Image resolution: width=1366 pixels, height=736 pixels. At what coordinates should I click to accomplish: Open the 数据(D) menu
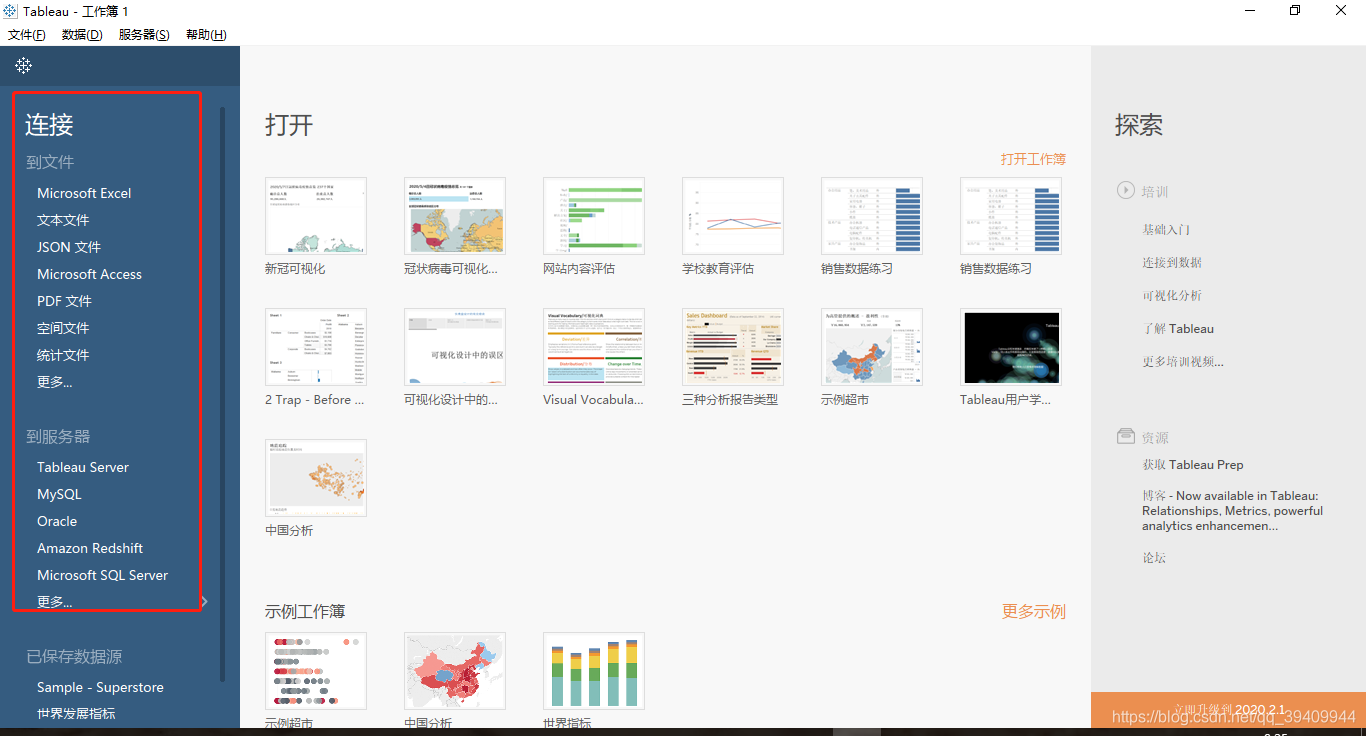pos(82,34)
